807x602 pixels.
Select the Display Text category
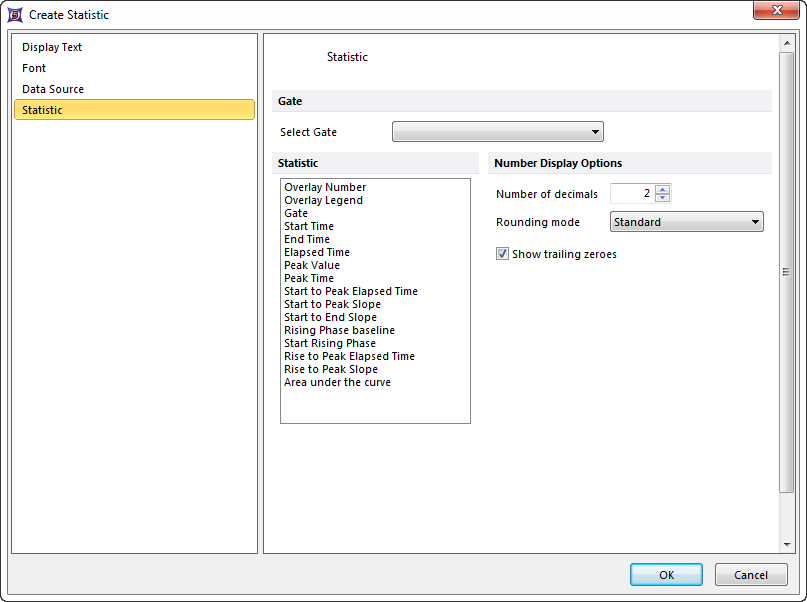[x=52, y=47]
